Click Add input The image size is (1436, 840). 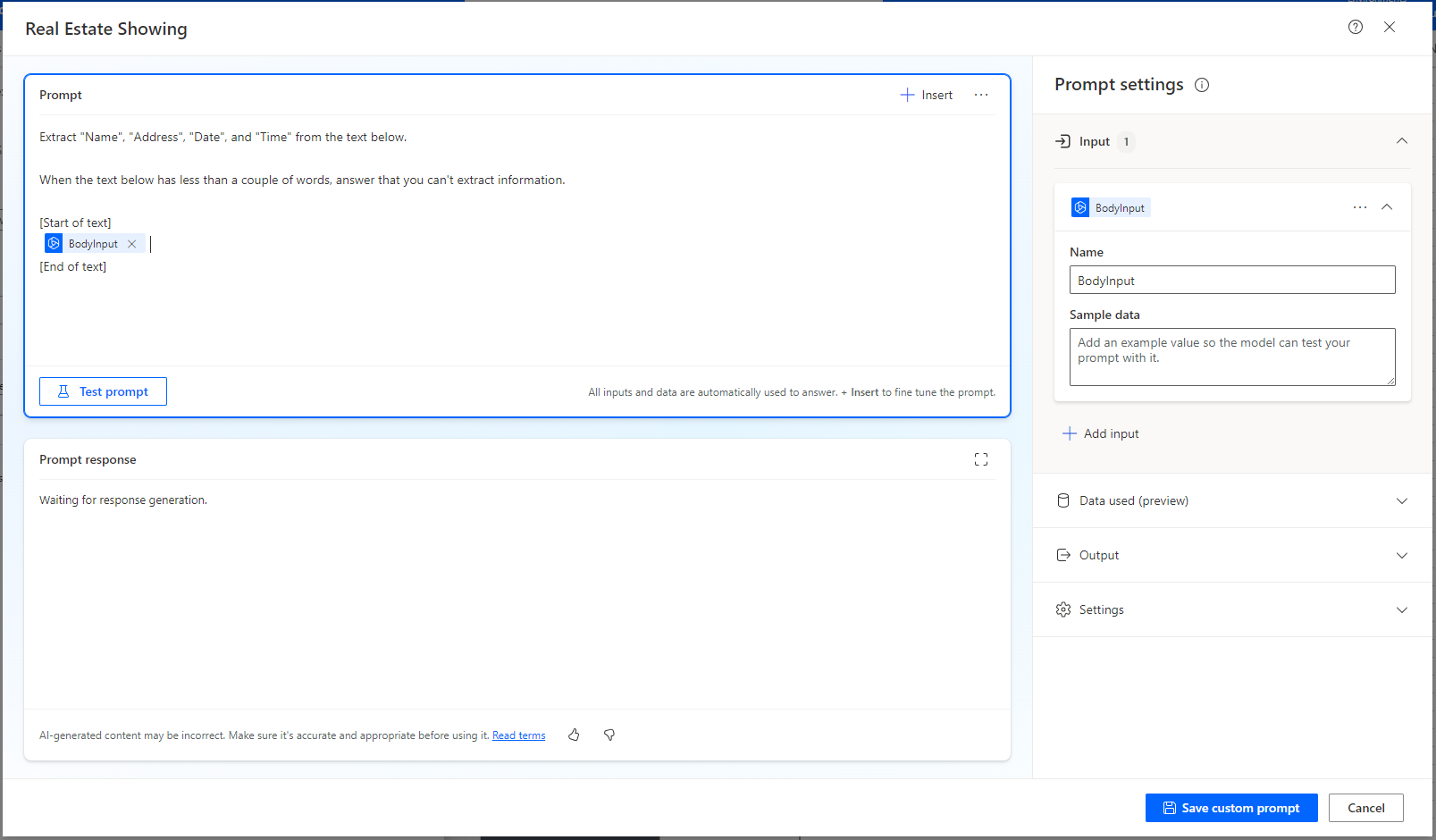(x=1101, y=433)
